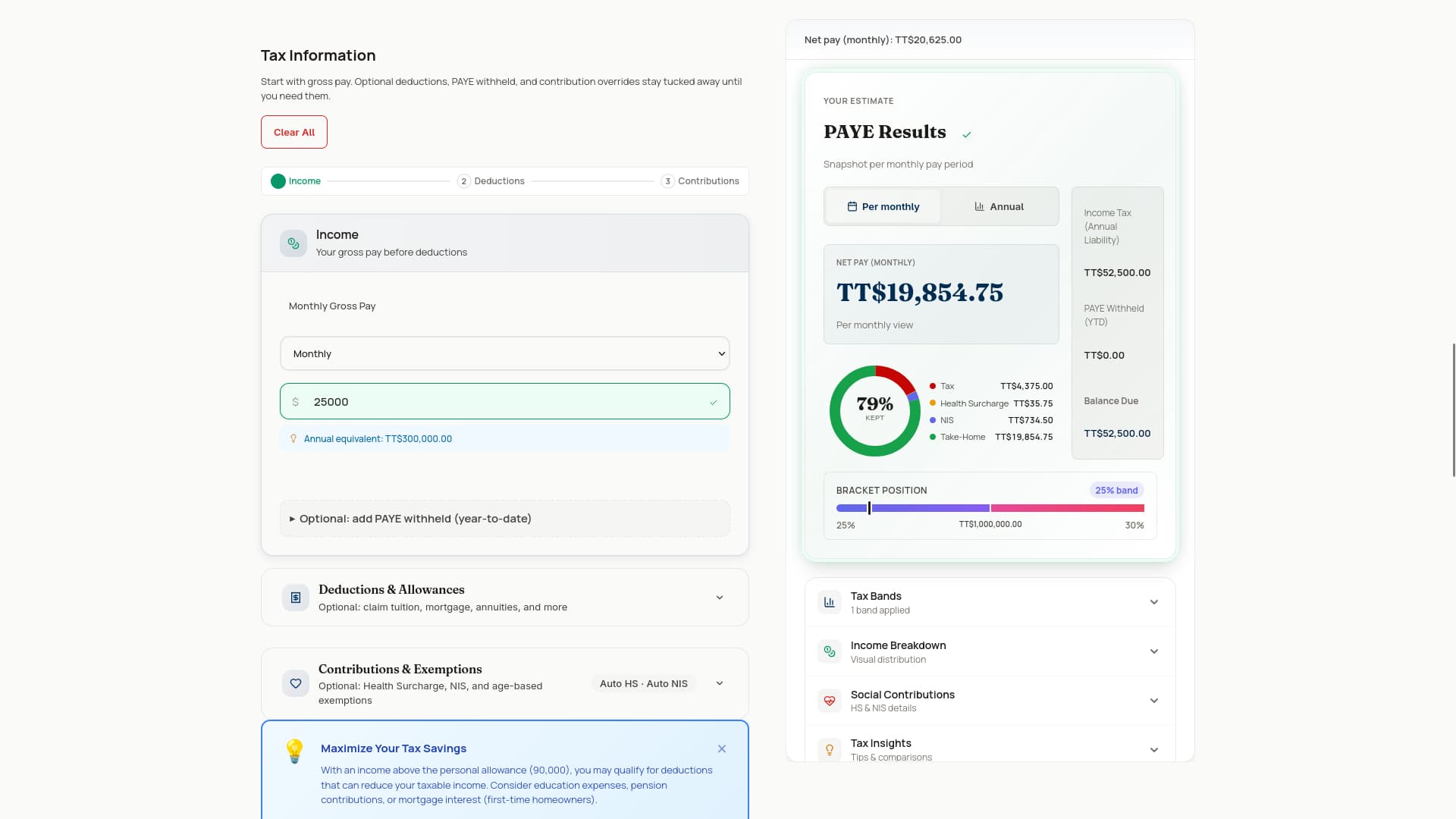Click the 79% kept donut chart
1456x819 pixels.
875,411
